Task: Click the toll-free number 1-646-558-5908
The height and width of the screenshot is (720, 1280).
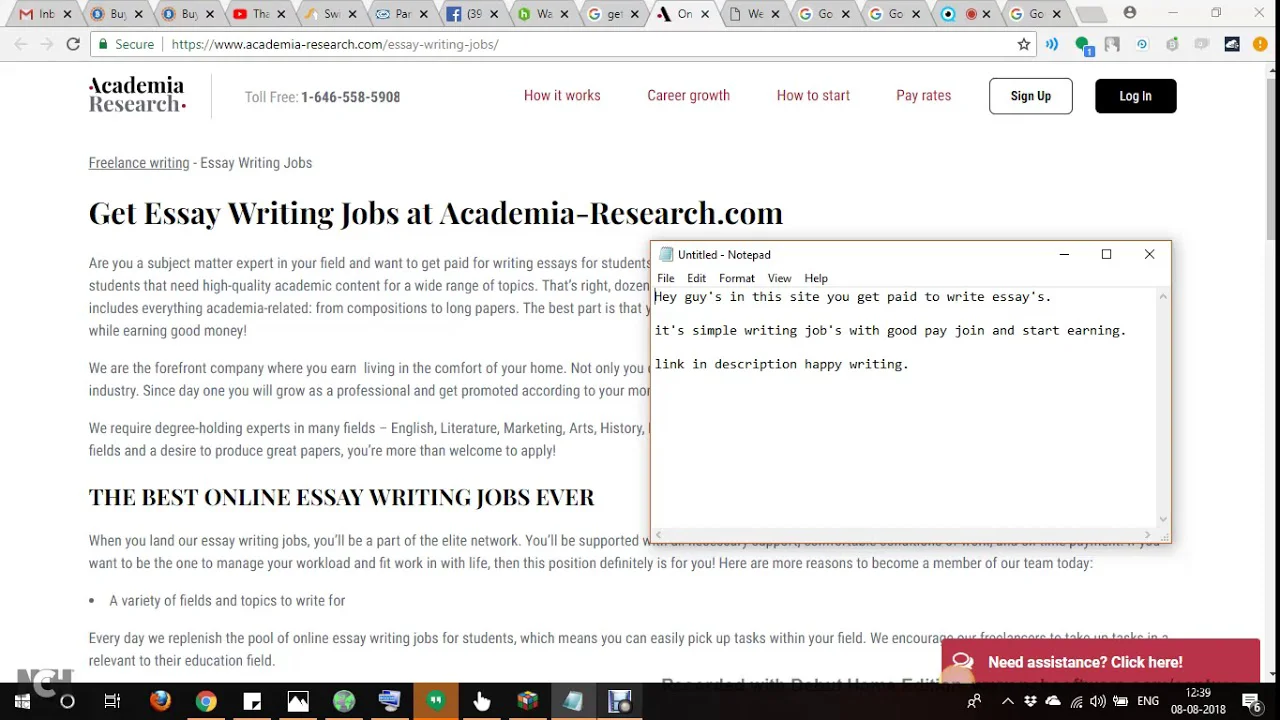Action: pos(350,97)
